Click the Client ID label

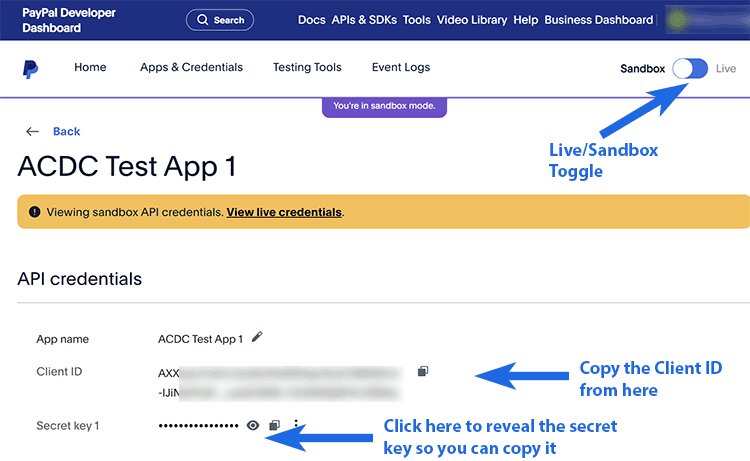(x=59, y=372)
